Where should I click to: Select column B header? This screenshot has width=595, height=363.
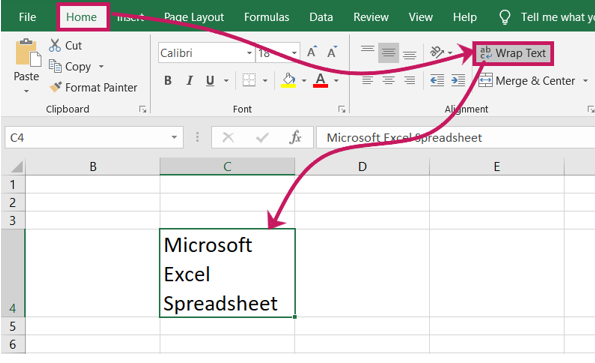[x=93, y=167]
